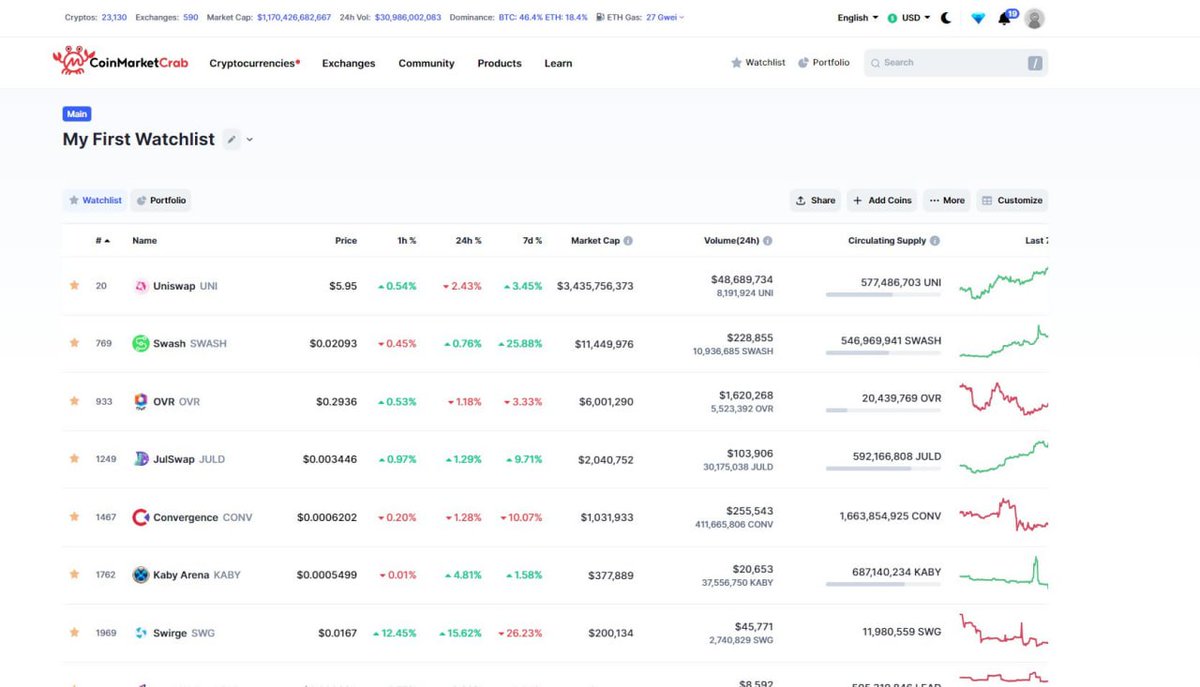Open OVR 7-day sparkline chart
The width and height of the screenshot is (1200, 687).
point(1003,399)
